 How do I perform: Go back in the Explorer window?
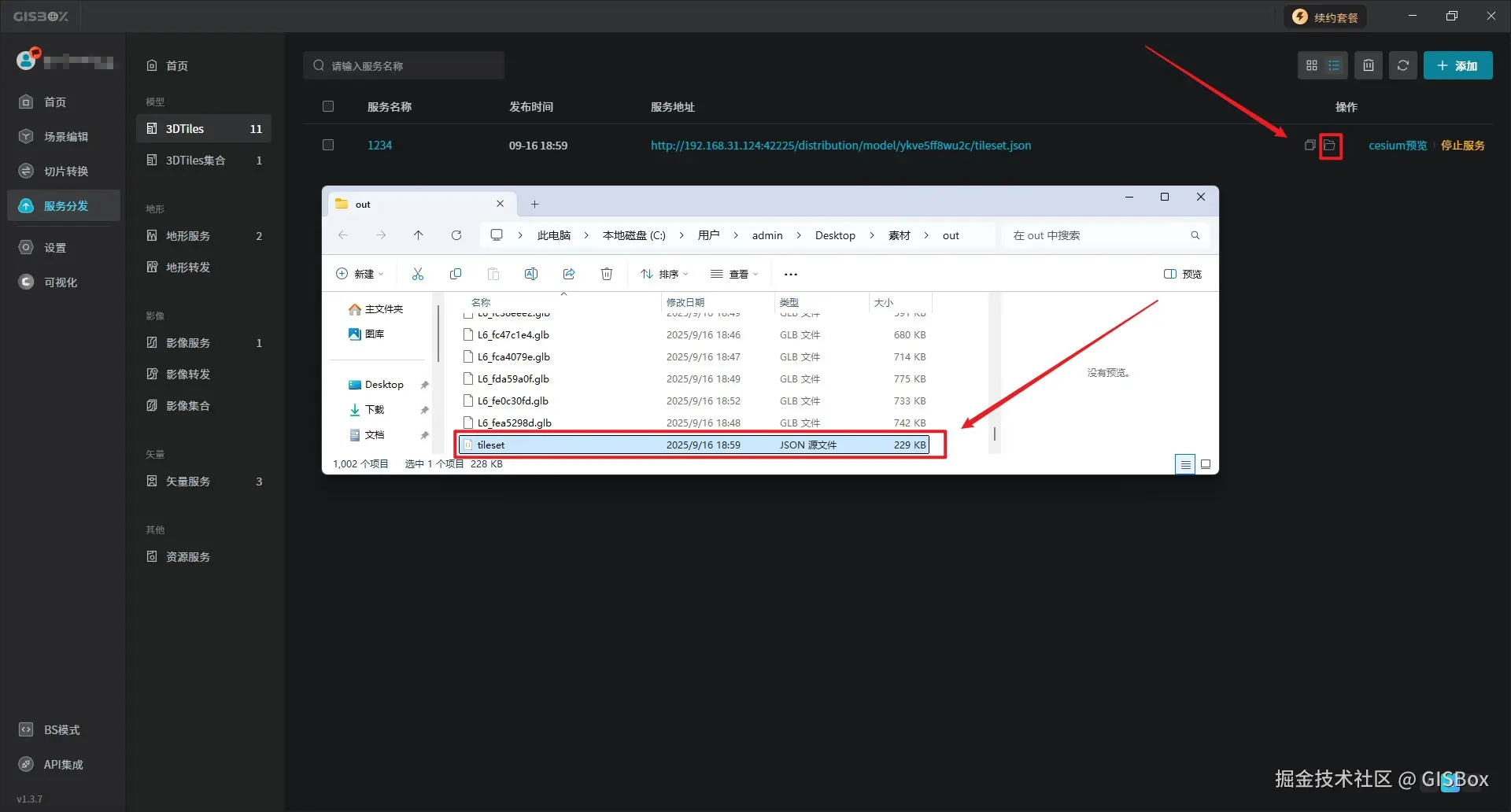(343, 235)
